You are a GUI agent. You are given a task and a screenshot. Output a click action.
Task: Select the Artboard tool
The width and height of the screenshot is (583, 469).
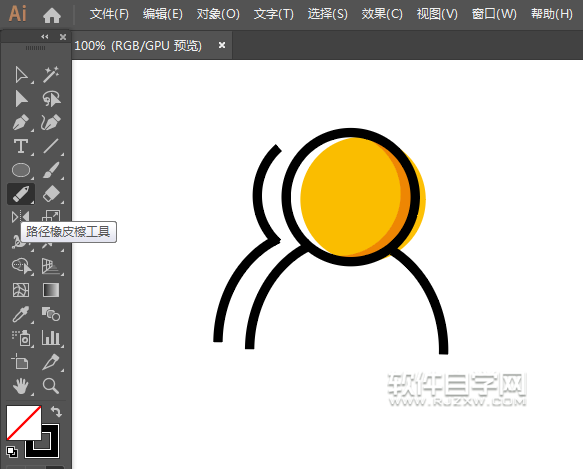click(20, 362)
